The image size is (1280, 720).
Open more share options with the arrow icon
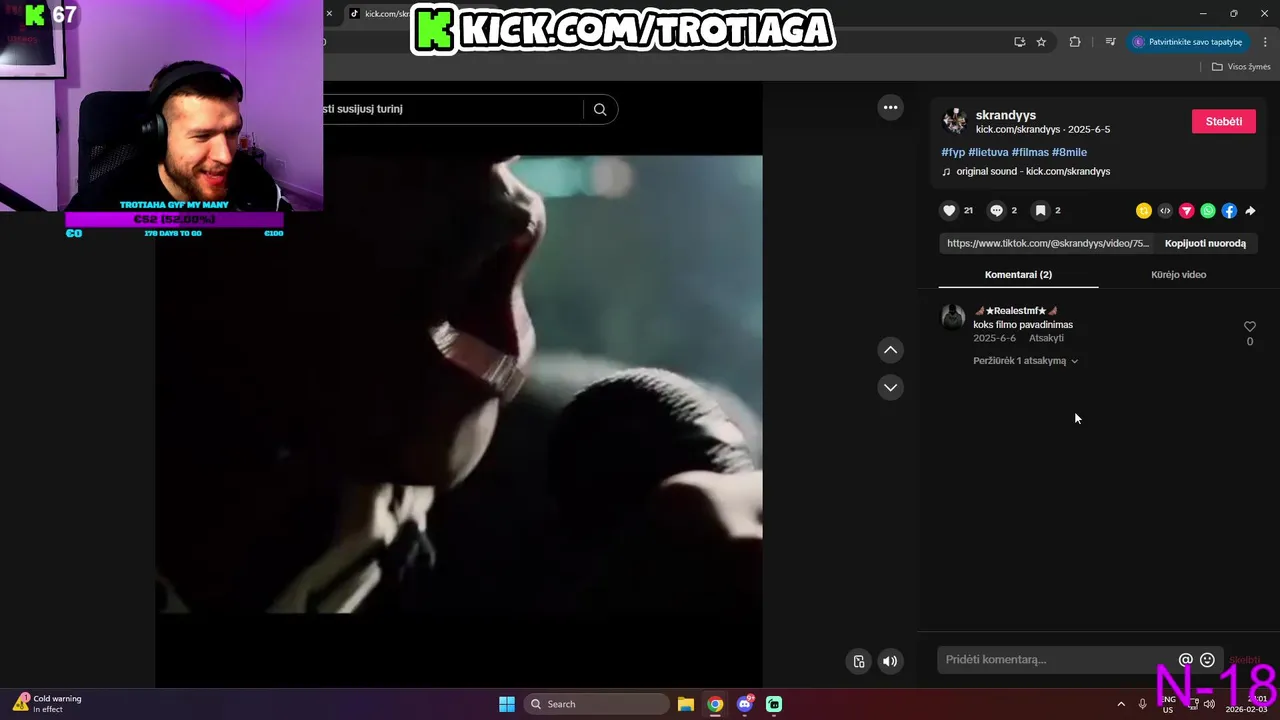click(1250, 211)
